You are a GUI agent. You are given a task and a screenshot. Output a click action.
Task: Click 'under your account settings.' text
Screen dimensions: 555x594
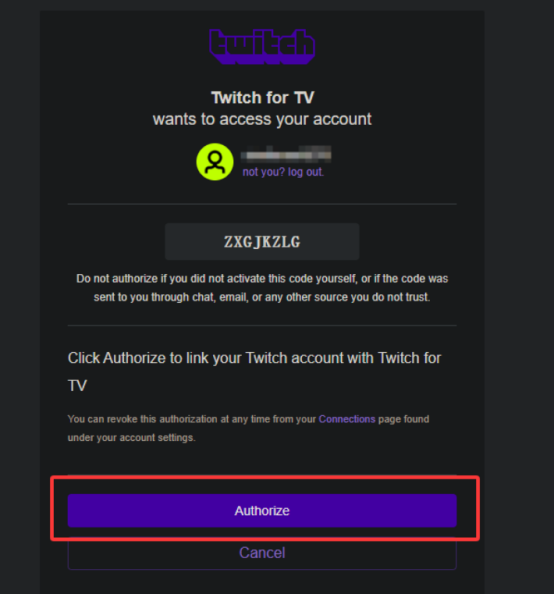(x=131, y=438)
